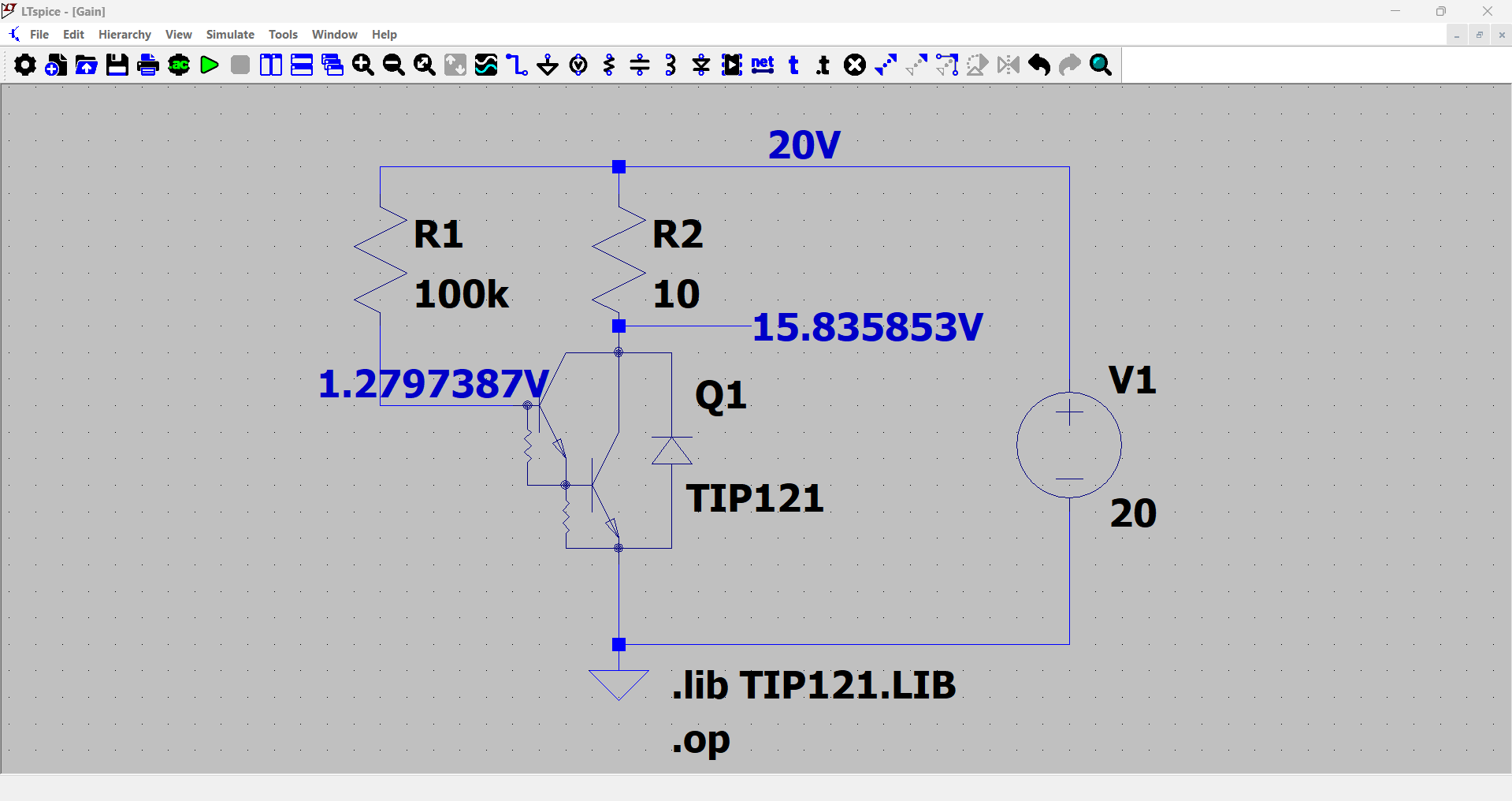Click the grayed redo arrow

[1070, 65]
